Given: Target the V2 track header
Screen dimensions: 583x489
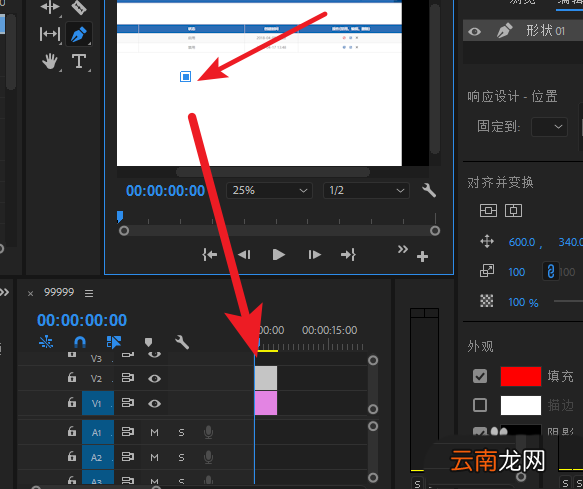Looking at the screenshot, I should coord(98,379).
